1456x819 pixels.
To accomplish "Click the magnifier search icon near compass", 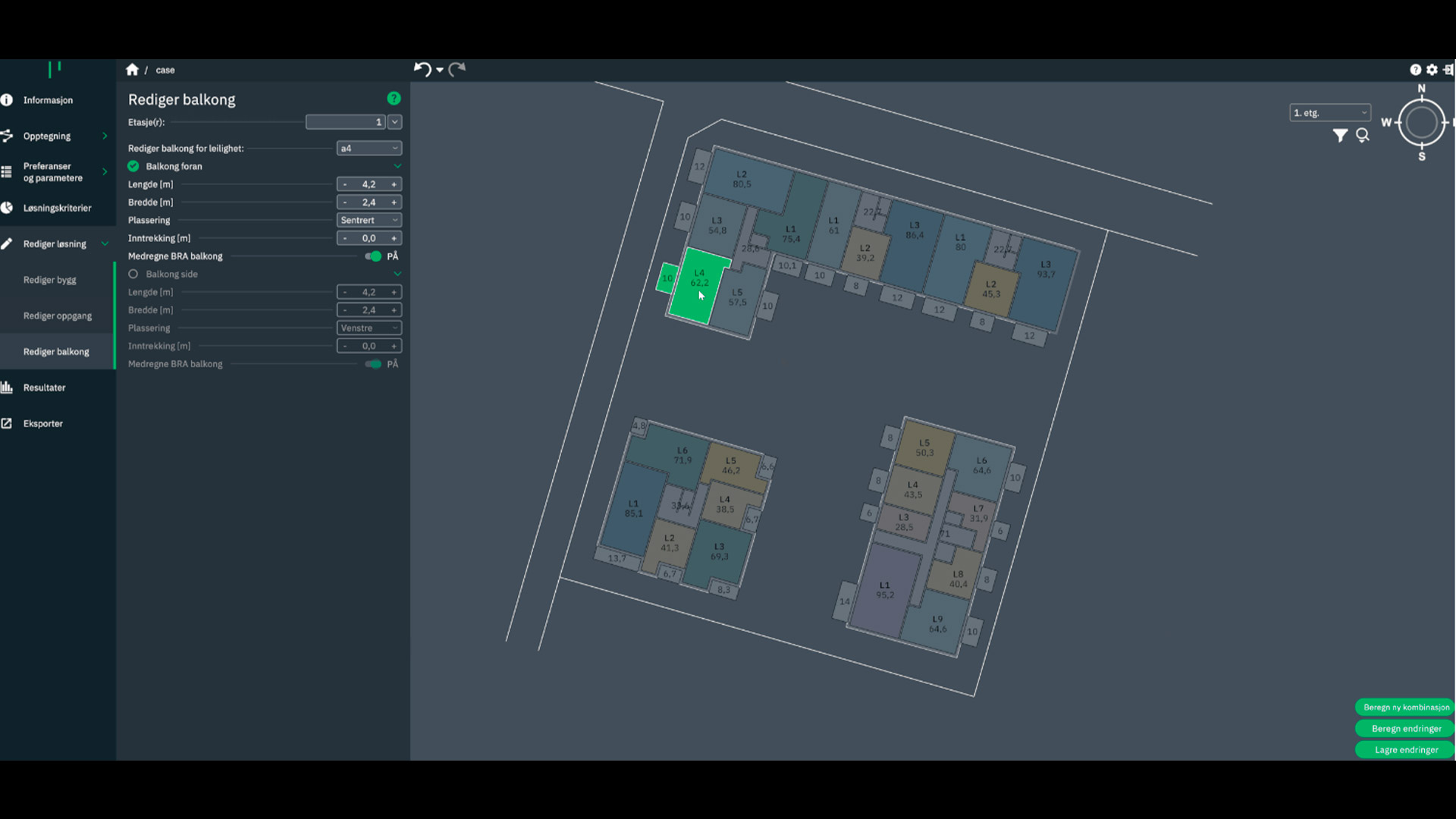I will (x=1363, y=136).
